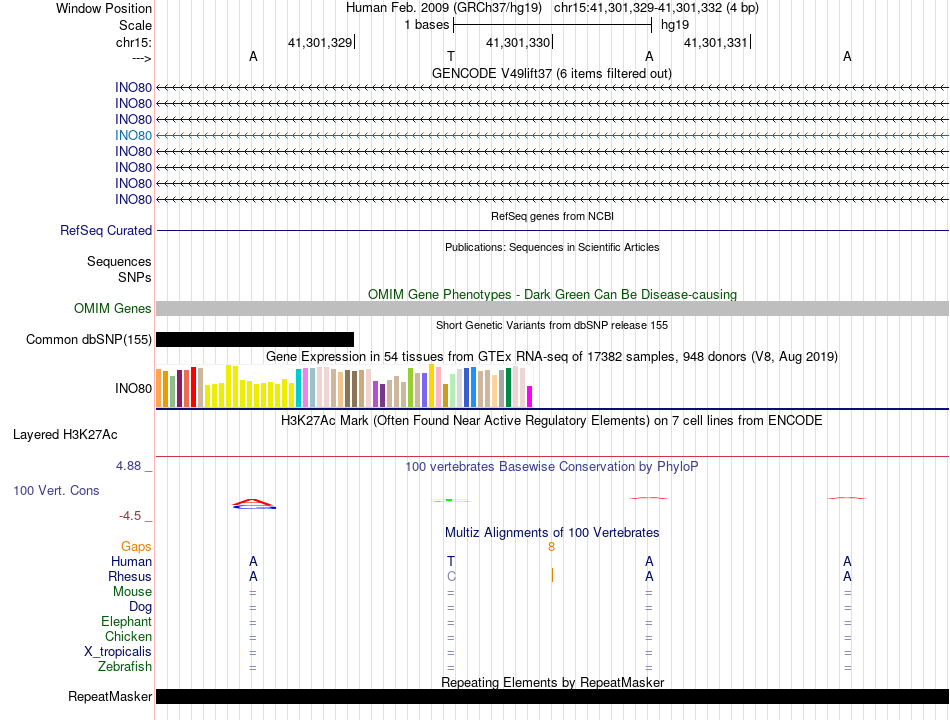Click the gray OMIM Genes item bar

click(553, 308)
